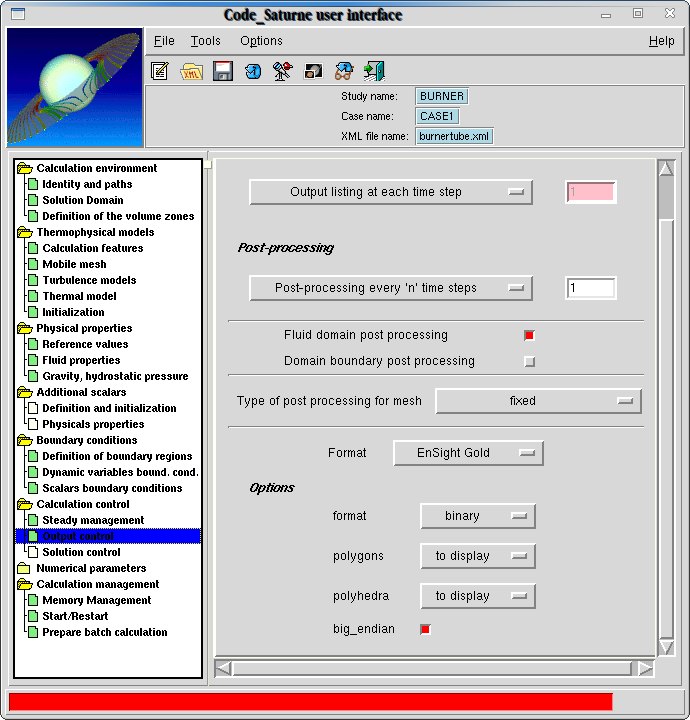The image size is (690, 720).
Task: Open Memory Management page
Action: point(96,600)
